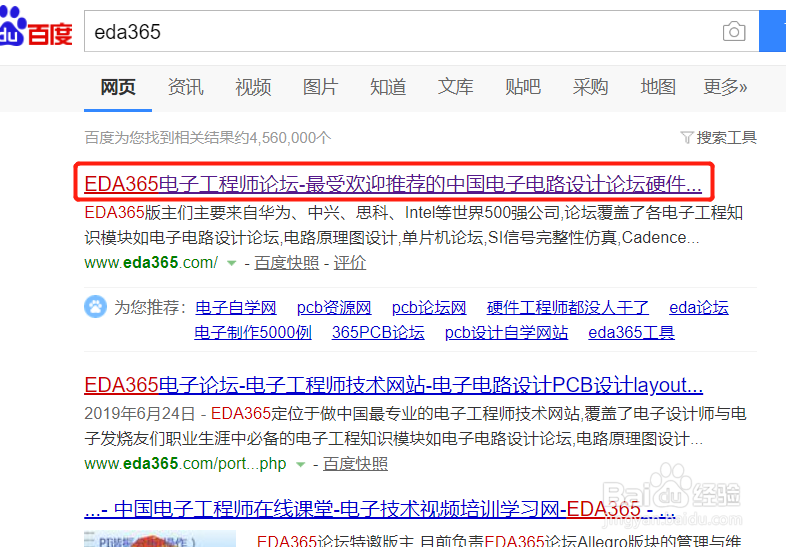The image size is (786, 547).
Task: Click the funnel icon beside 搜索工具
Action: (687, 137)
